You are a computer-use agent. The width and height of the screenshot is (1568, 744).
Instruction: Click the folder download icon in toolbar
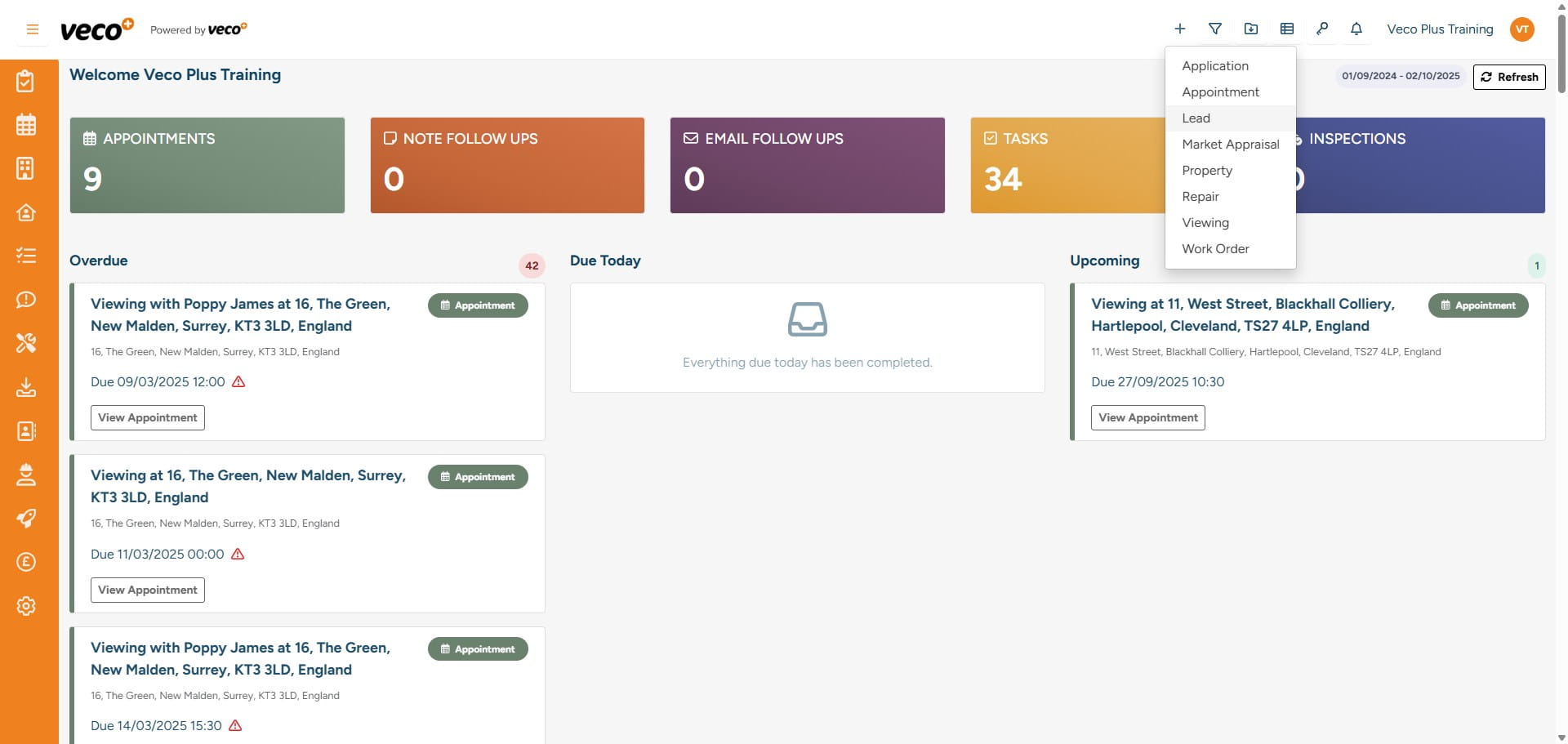tap(1250, 29)
